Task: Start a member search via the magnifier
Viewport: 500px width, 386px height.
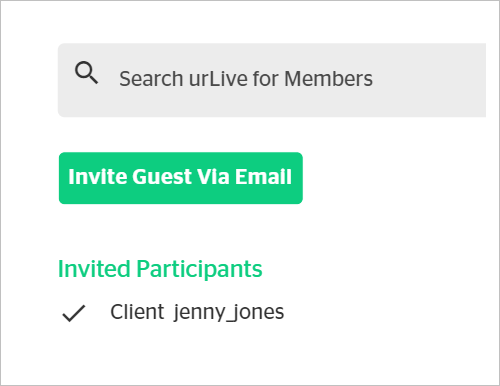Action: pos(86,72)
